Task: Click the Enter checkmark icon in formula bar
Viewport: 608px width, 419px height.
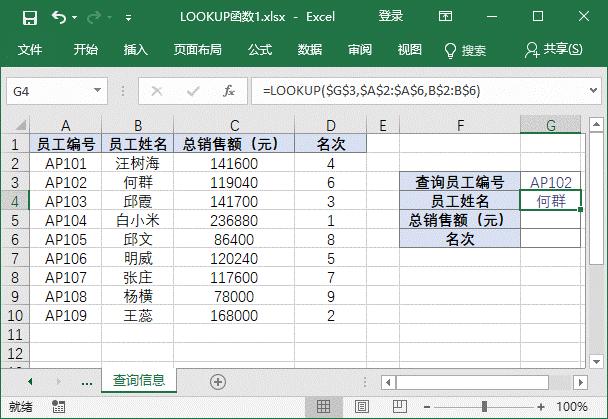Action: click(x=193, y=91)
